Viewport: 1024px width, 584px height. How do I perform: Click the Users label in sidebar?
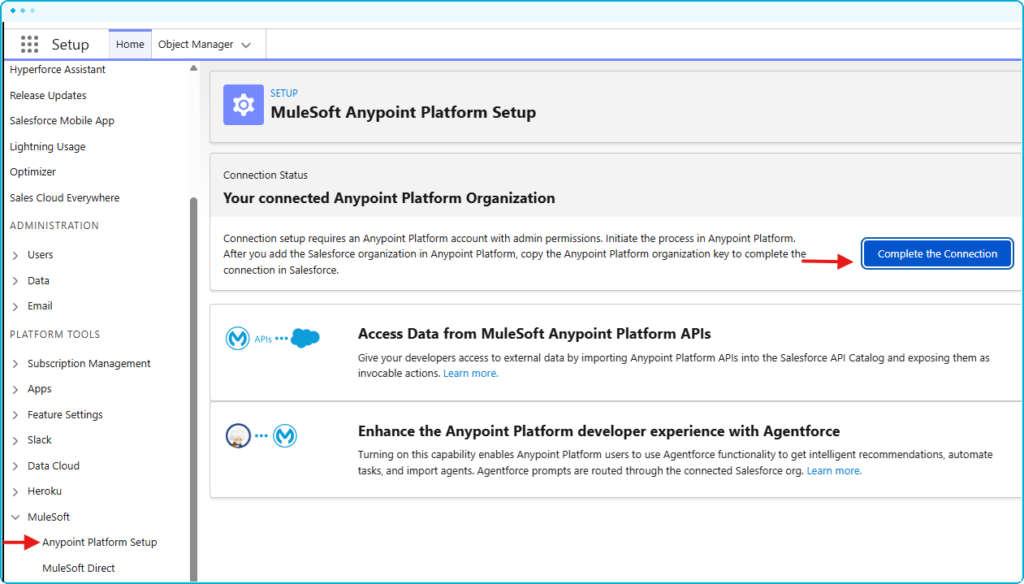tap(40, 255)
